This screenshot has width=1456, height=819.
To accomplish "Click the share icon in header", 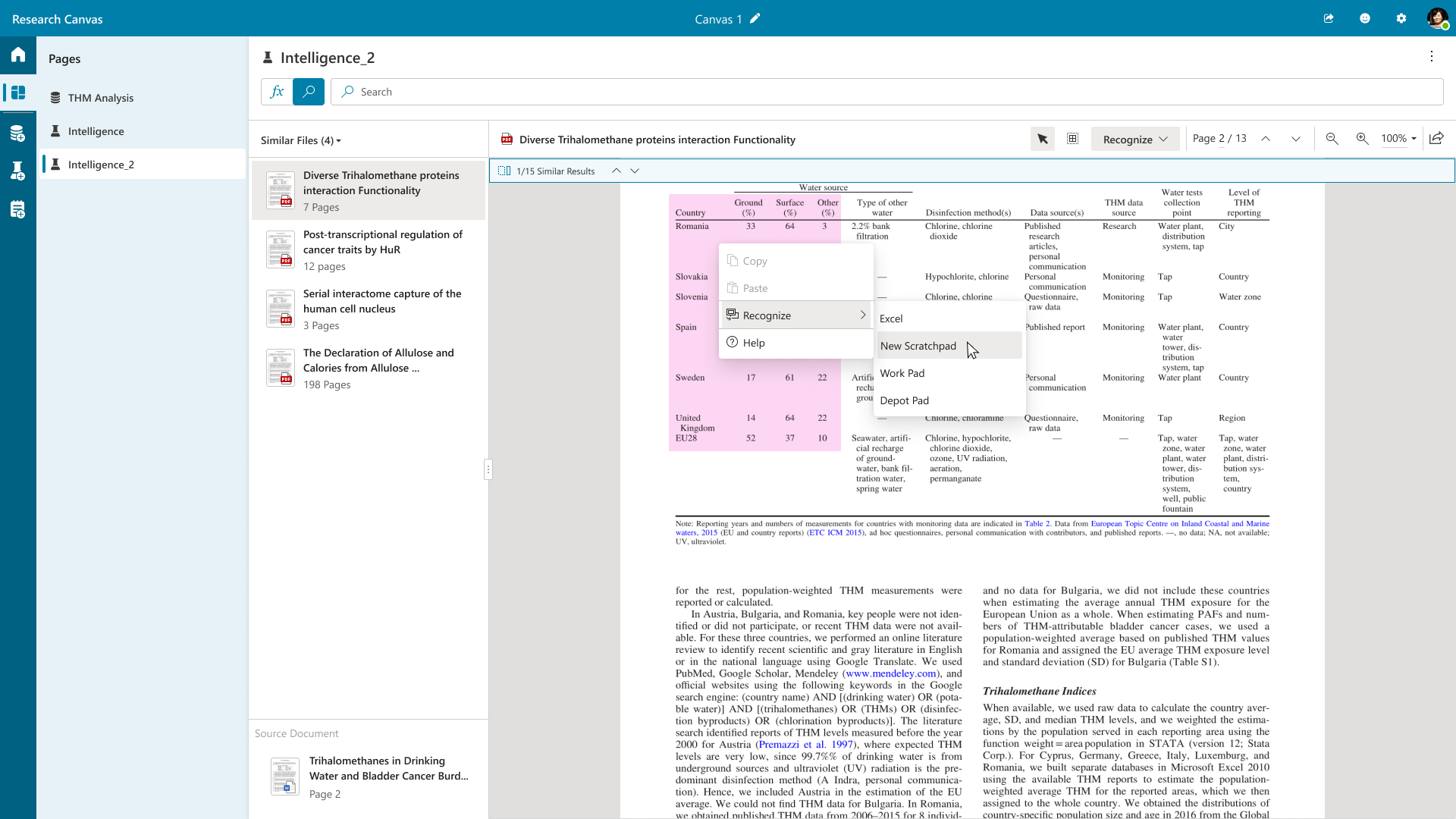I will [x=1329, y=19].
